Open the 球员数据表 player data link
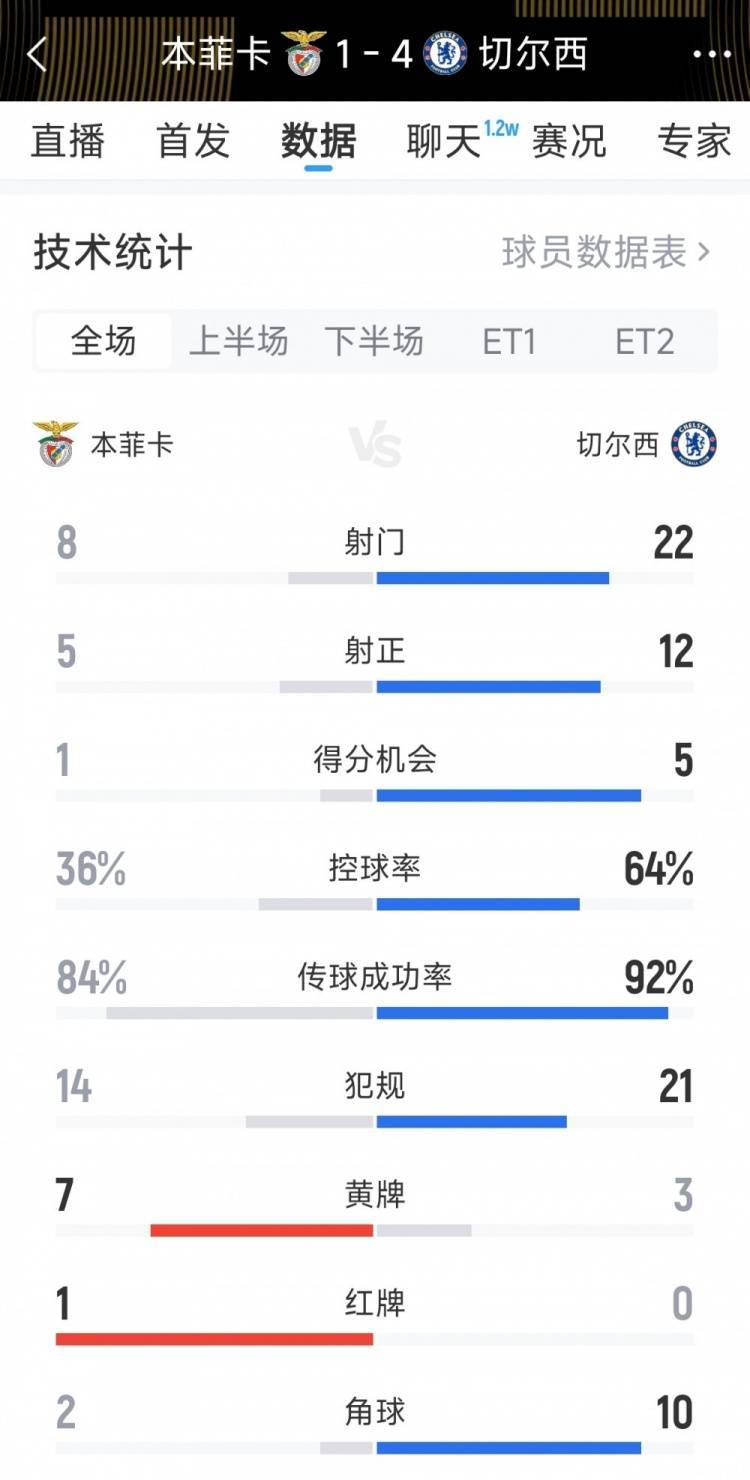 point(594,253)
